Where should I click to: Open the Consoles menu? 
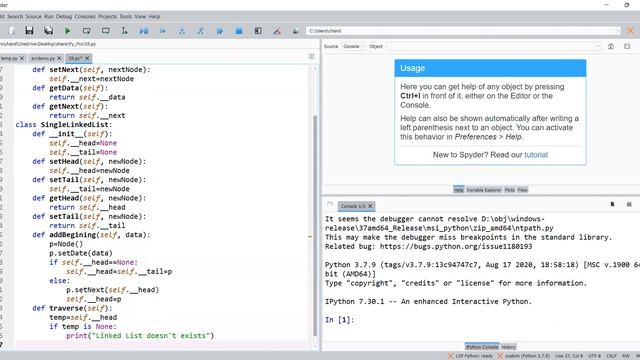[85, 17]
